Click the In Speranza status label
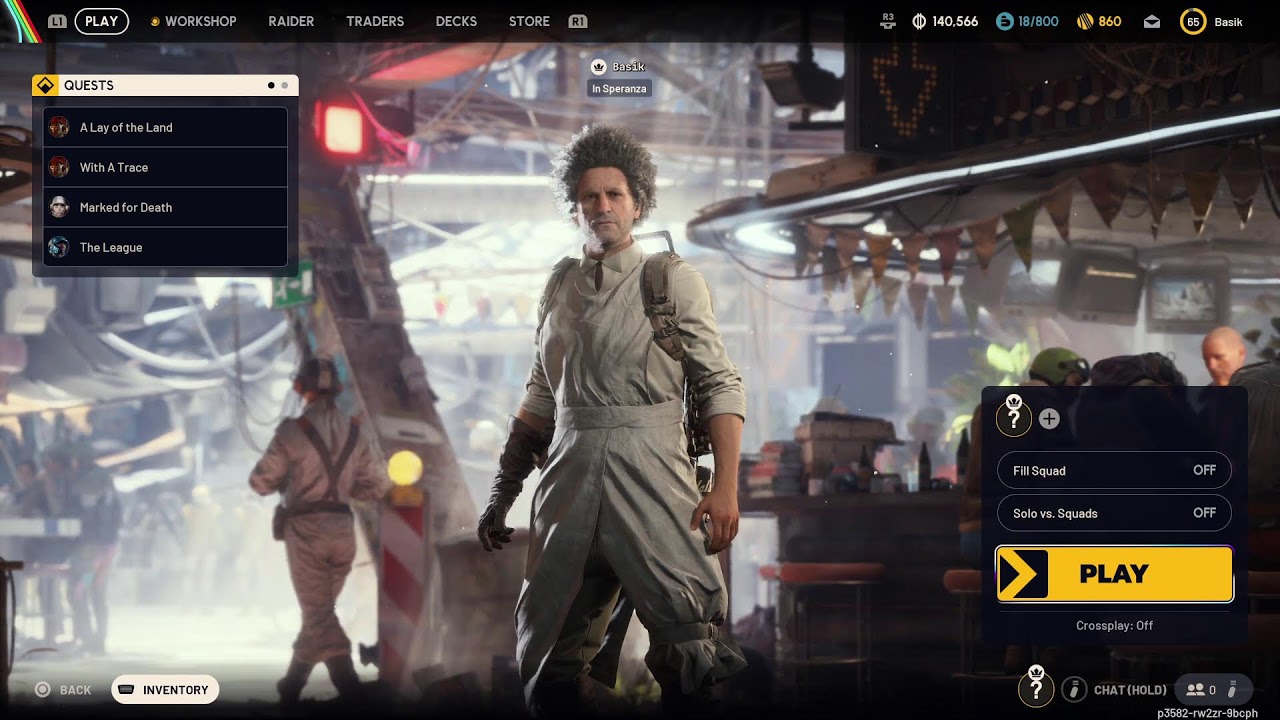The height and width of the screenshot is (720, 1280). pos(619,89)
